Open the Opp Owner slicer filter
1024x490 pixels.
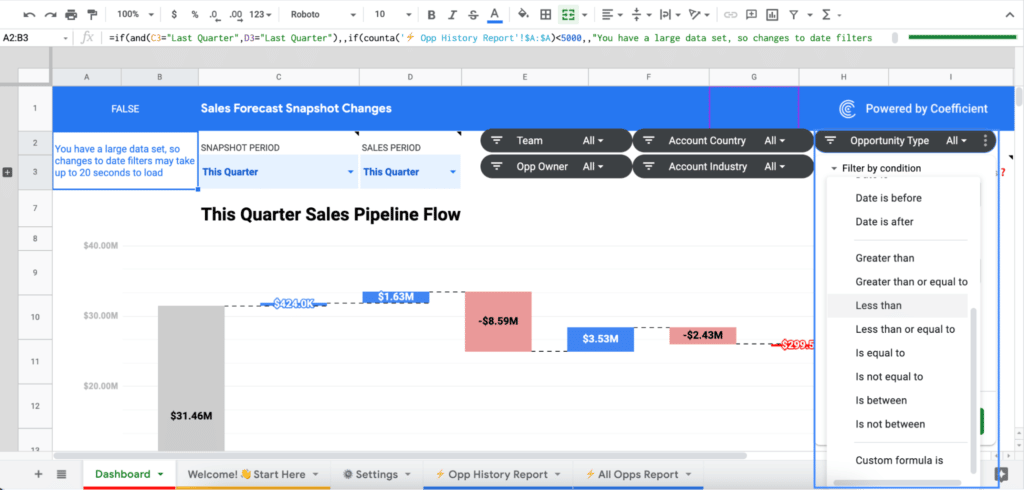[x=556, y=167]
